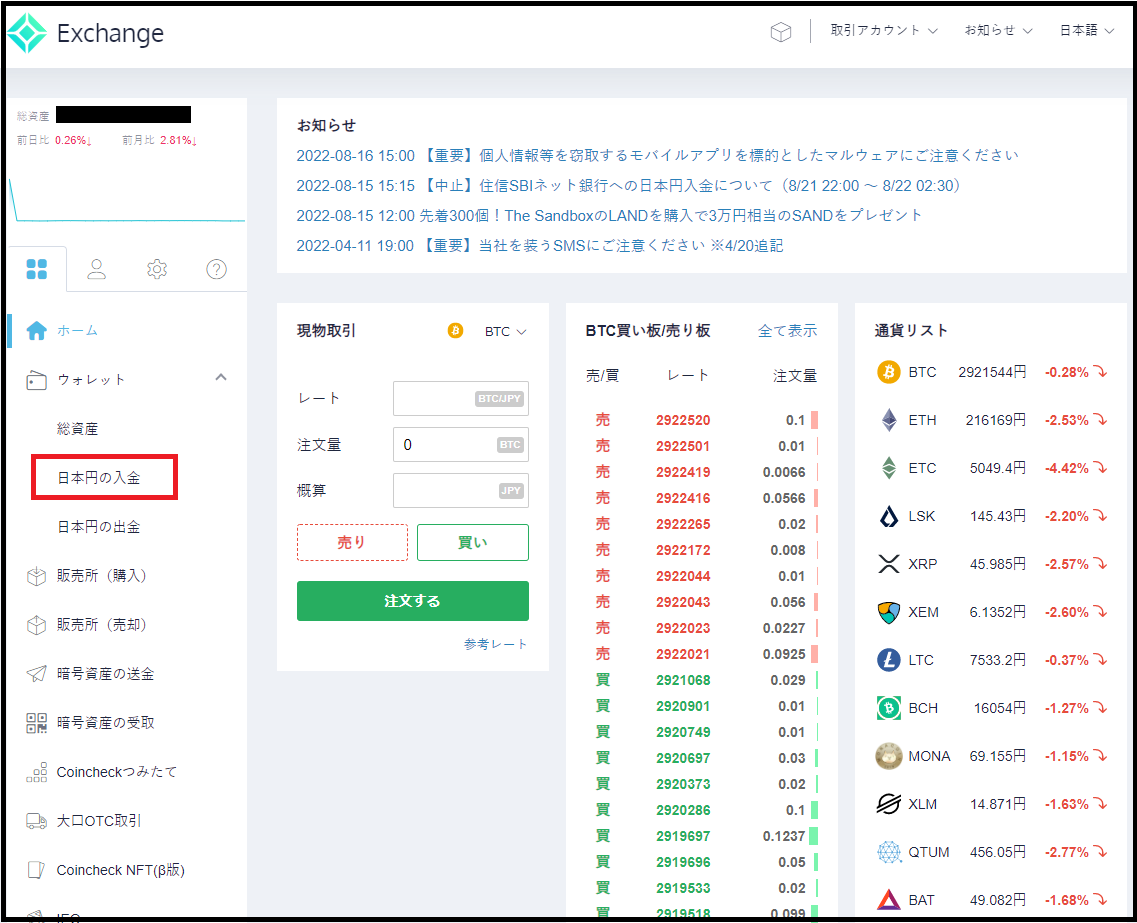Image resolution: width=1137 pixels, height=923 pixels.
Task: Click the paper plane icon for 暗号資産の送金
Action: 35,673
